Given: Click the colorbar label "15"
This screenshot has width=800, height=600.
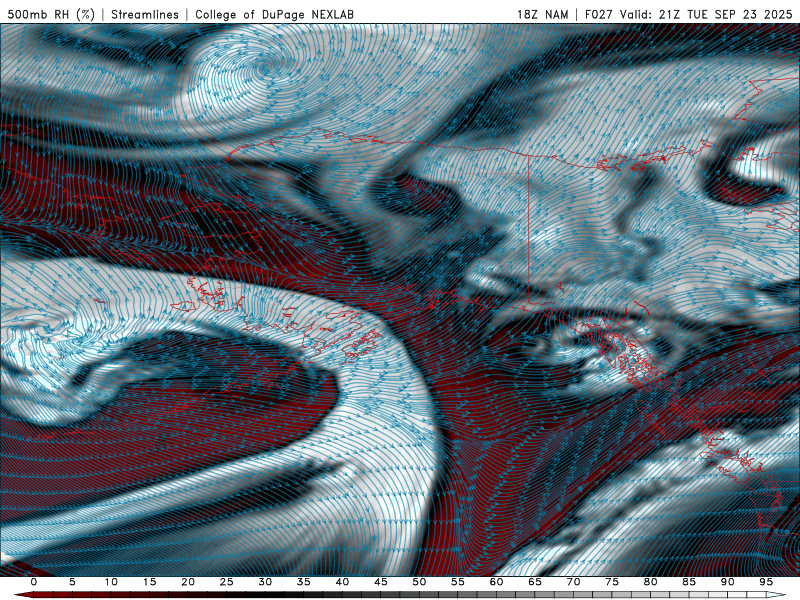Looking at the screenshot, I should (149, 582).
